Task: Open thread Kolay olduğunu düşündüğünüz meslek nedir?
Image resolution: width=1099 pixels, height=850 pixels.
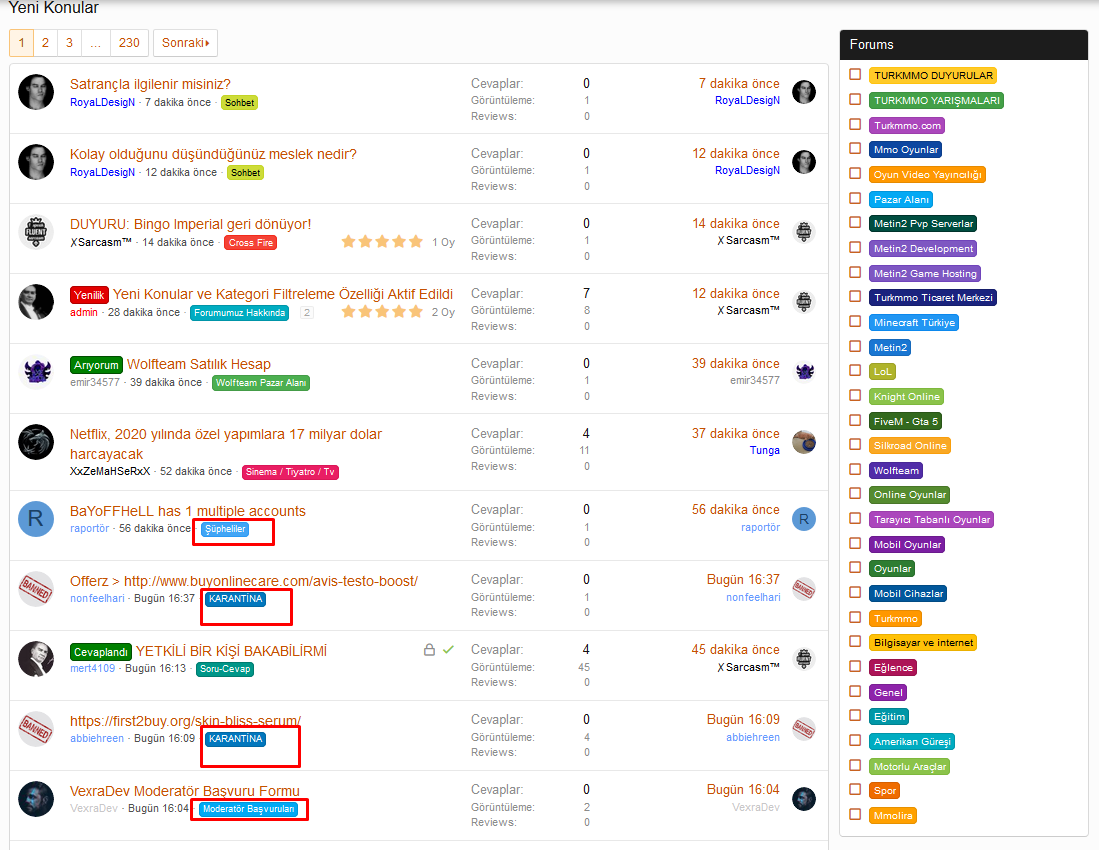Action: 213,154
